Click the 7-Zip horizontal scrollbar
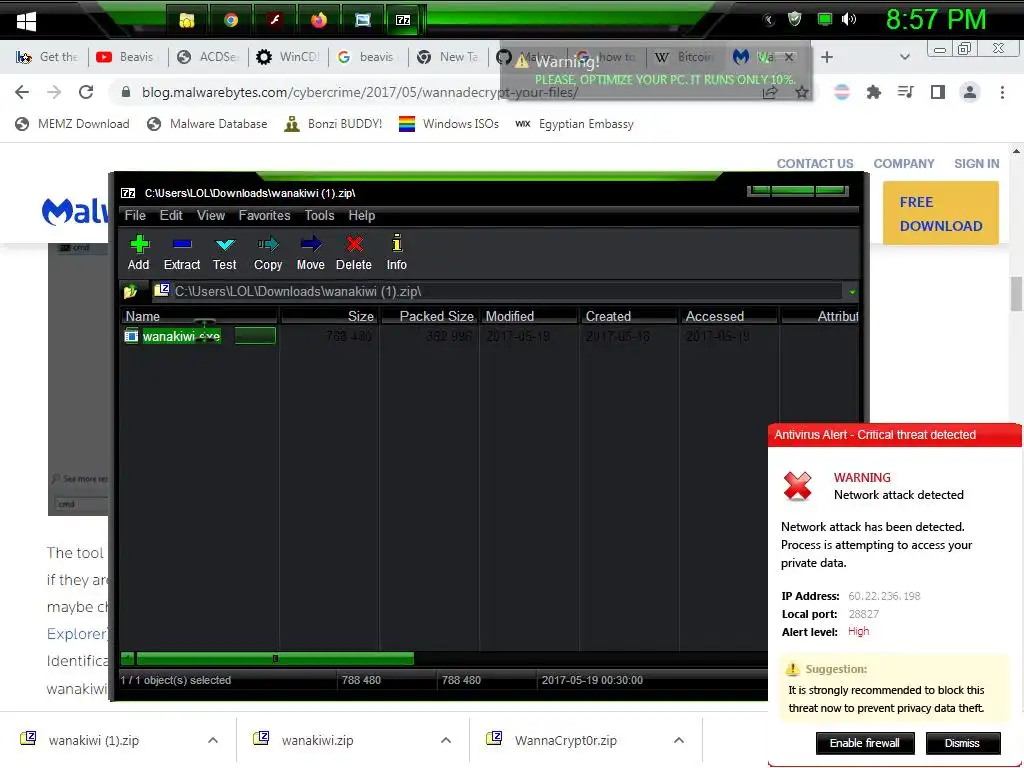This screenshot has height=768, width=1024. click(x=275, y=658)
